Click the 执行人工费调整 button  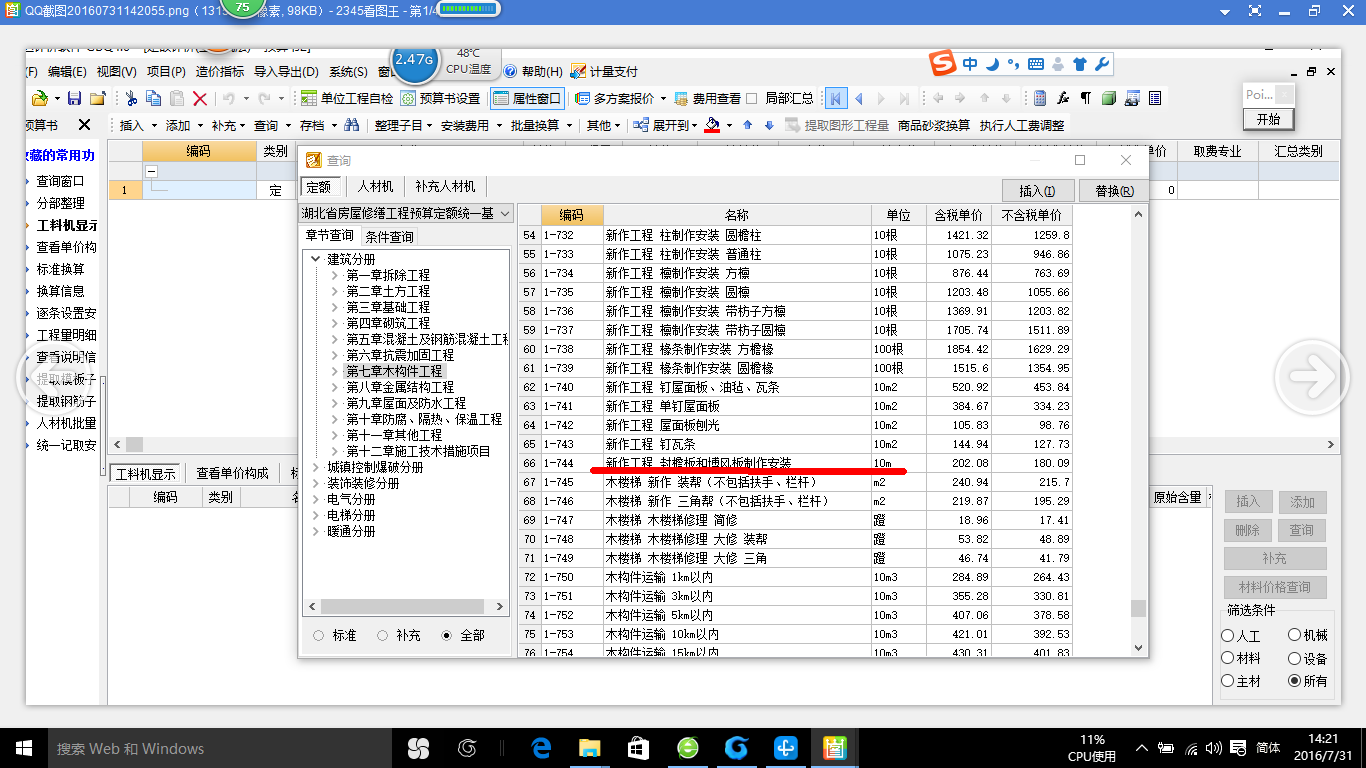1022,125
